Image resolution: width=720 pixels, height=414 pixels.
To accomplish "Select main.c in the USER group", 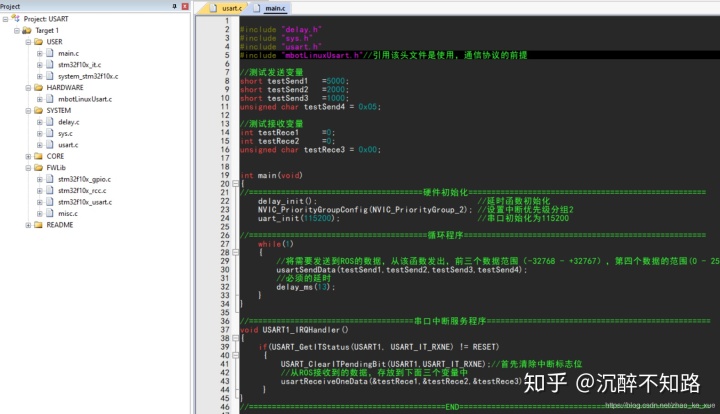I will [x=68, y=53].
